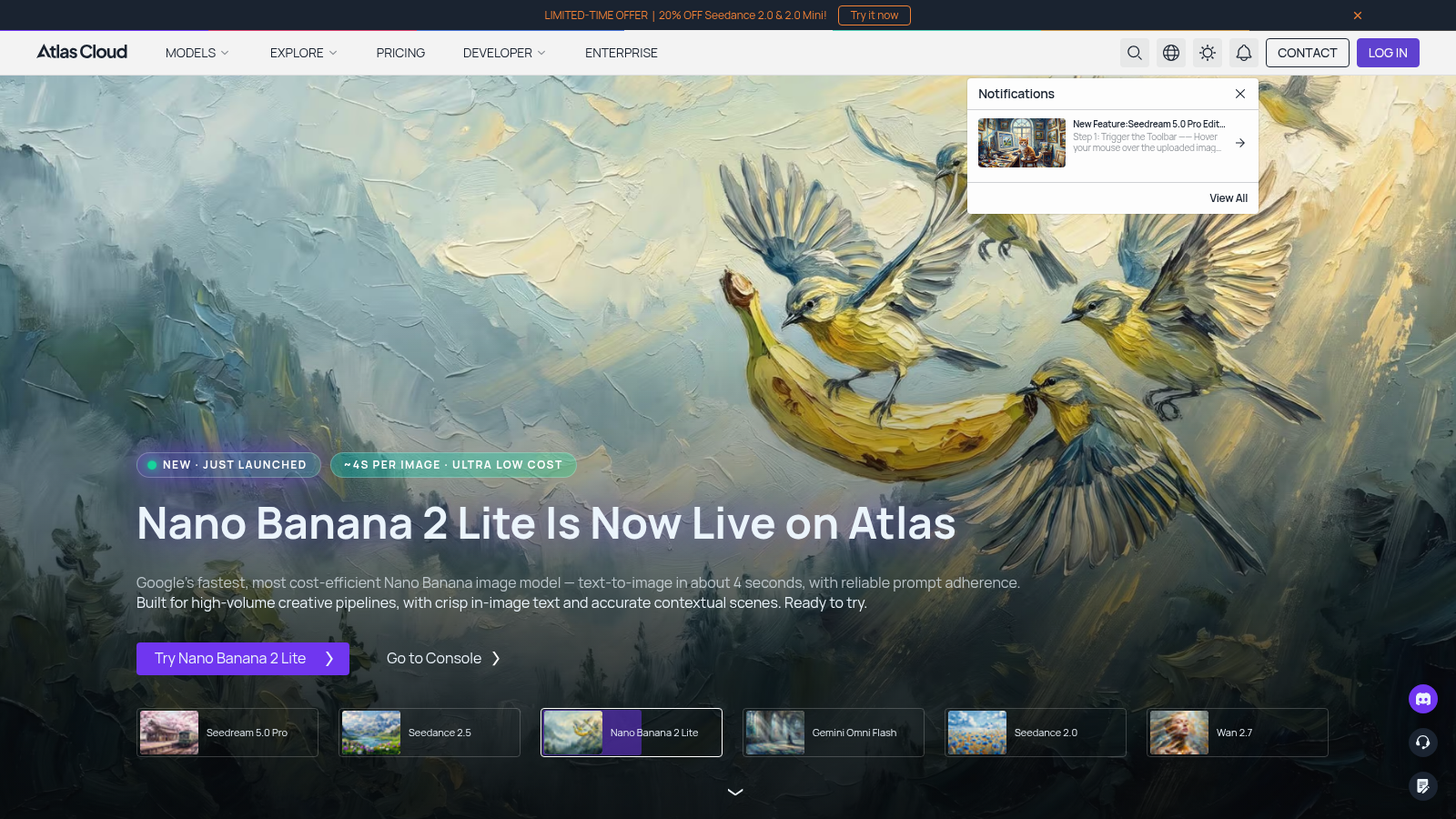Select the Seedance 2.5 card
Screen dimensions: 1456x819
coord(430,733)
